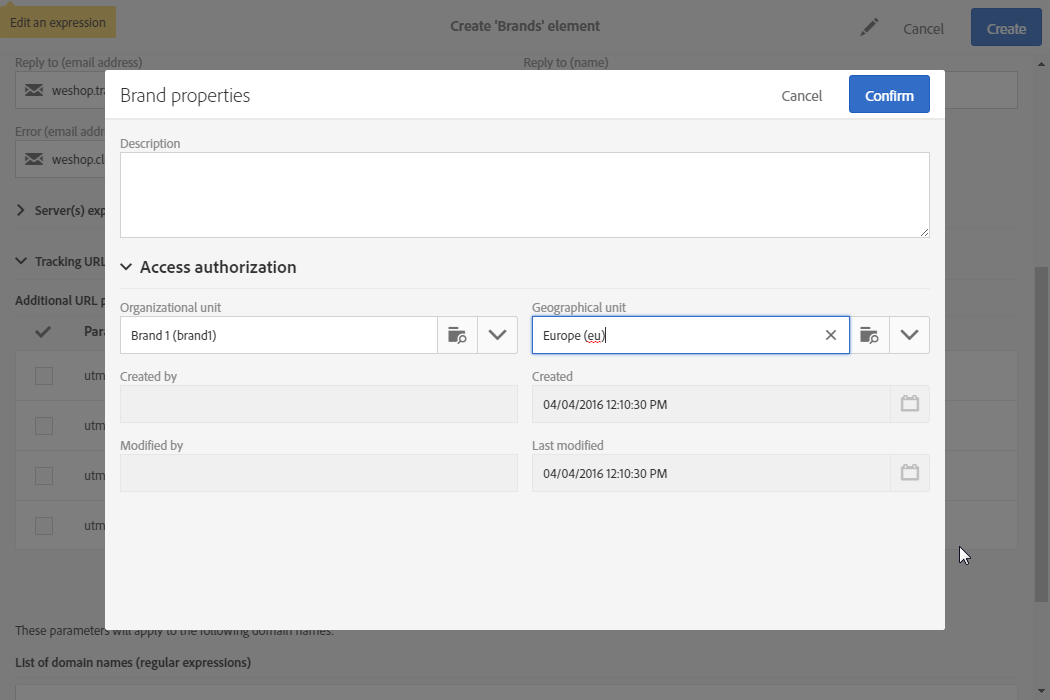This screenshot has width=1050, height=700.
Task: Open calendar picker for Last modified date
Action: pyautogui.click(x=909, y=473)
